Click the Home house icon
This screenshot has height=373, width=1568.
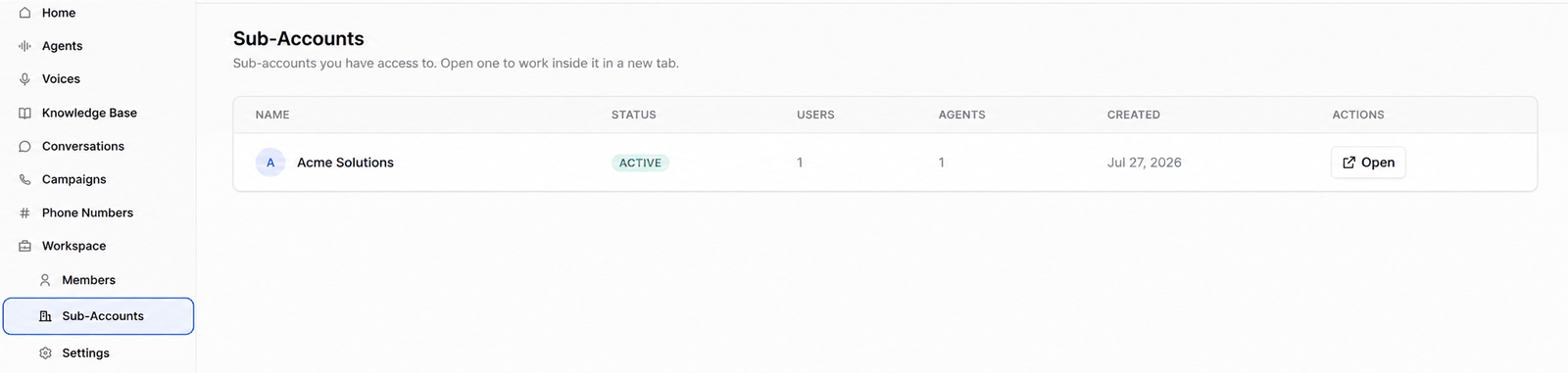click(x=25, y=13)
